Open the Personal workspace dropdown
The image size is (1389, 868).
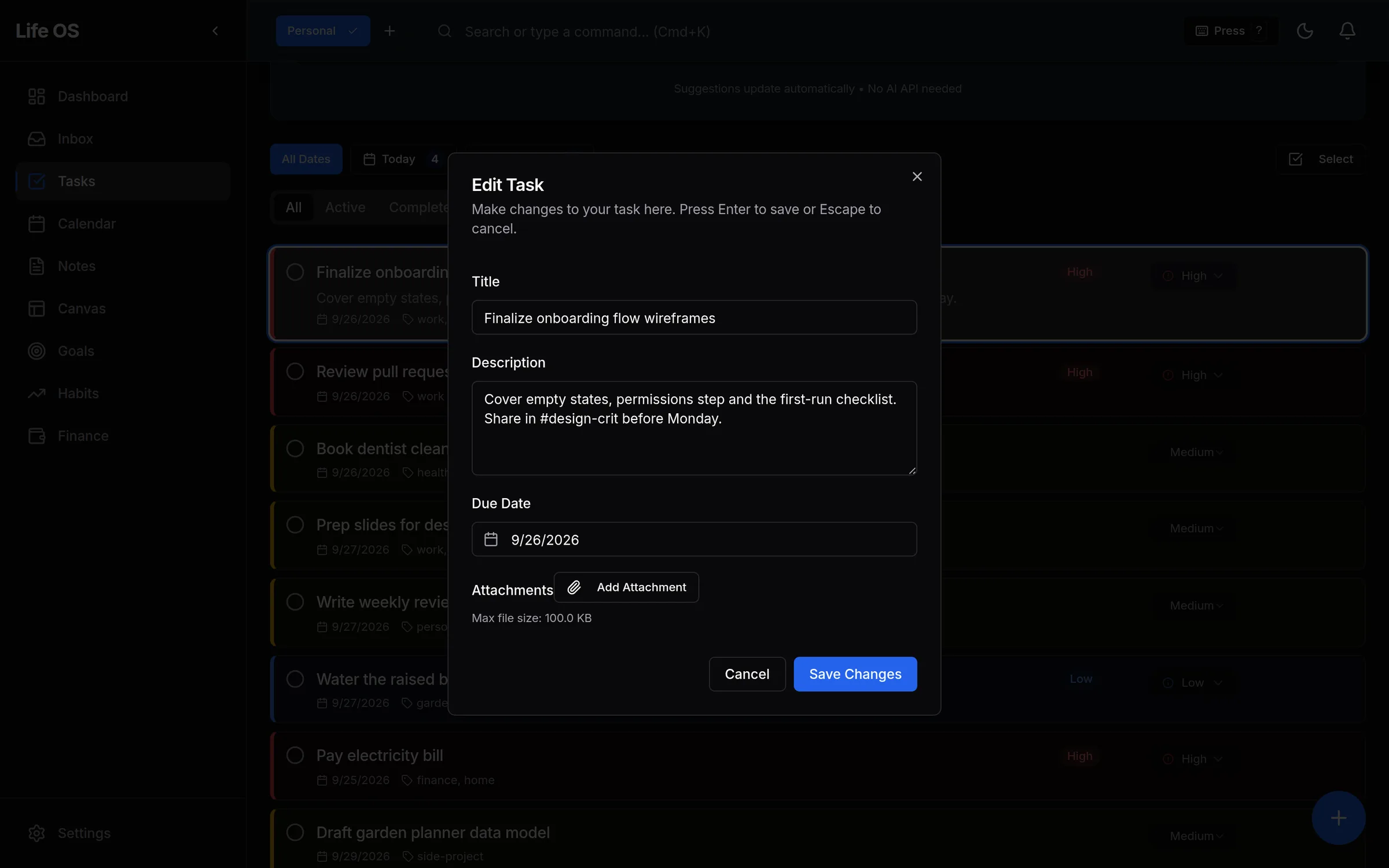point(323,31)
